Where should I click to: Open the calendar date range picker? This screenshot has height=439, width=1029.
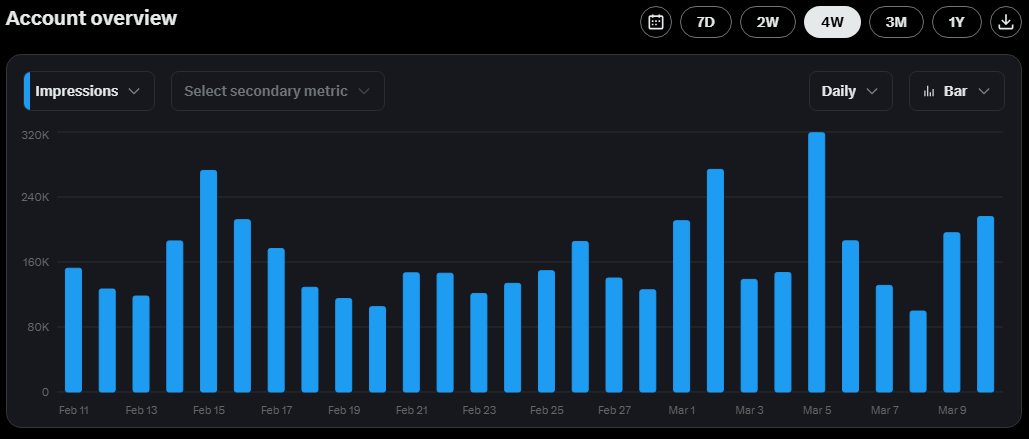(656, 22)
